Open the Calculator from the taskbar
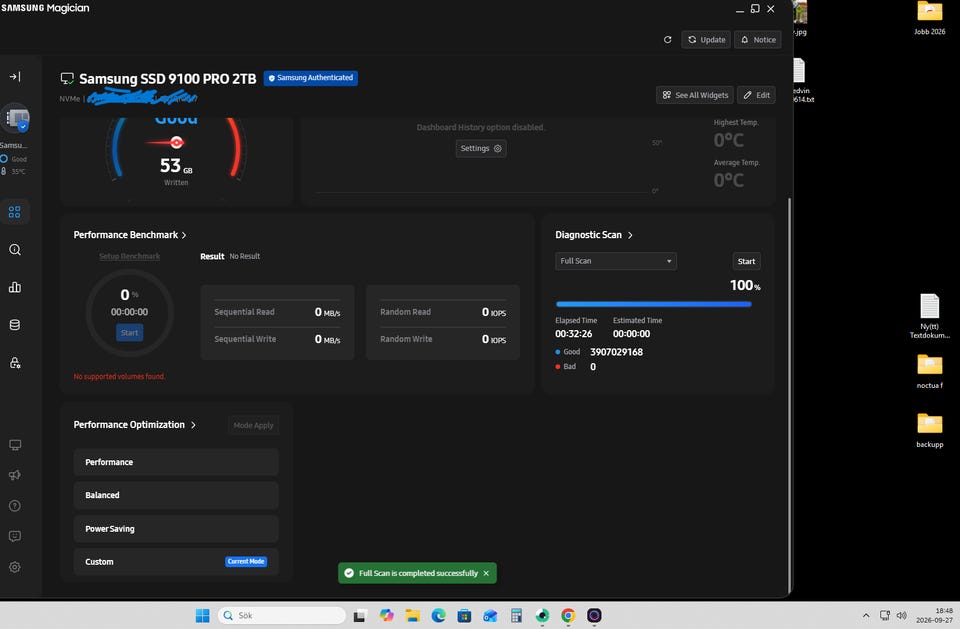 click(x=516, y=616)
